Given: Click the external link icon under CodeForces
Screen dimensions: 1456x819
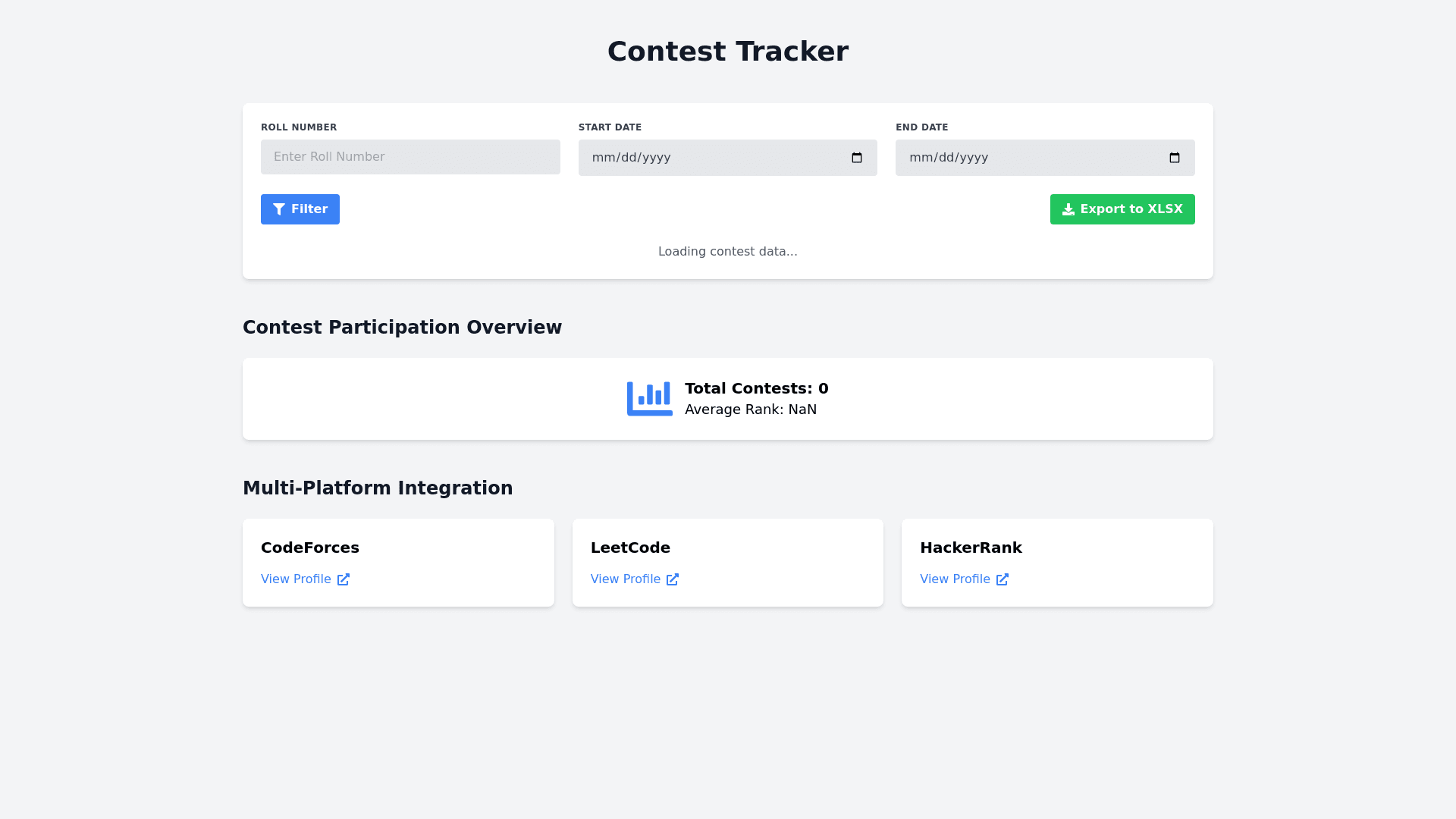Looking at the screenshot, I should [344, 579].
